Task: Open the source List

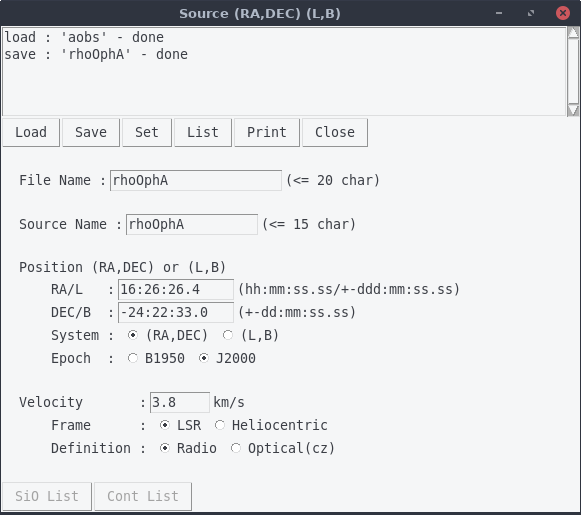Action: coord(203,133)
